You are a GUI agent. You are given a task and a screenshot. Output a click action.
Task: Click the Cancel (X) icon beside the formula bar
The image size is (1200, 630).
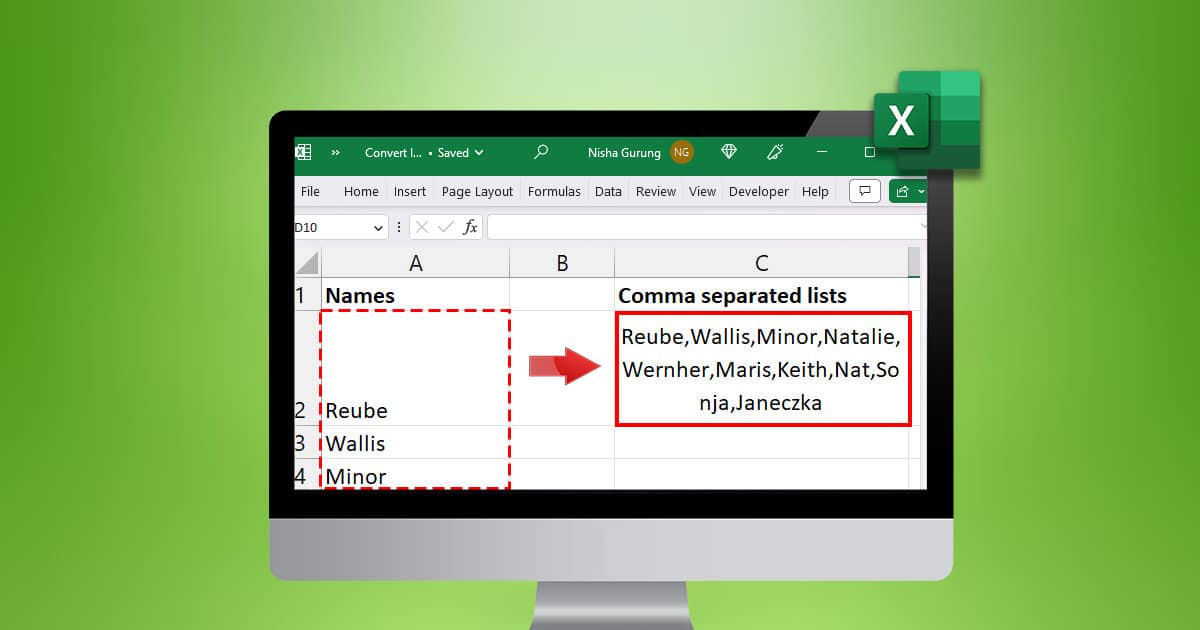click(424, 226)
